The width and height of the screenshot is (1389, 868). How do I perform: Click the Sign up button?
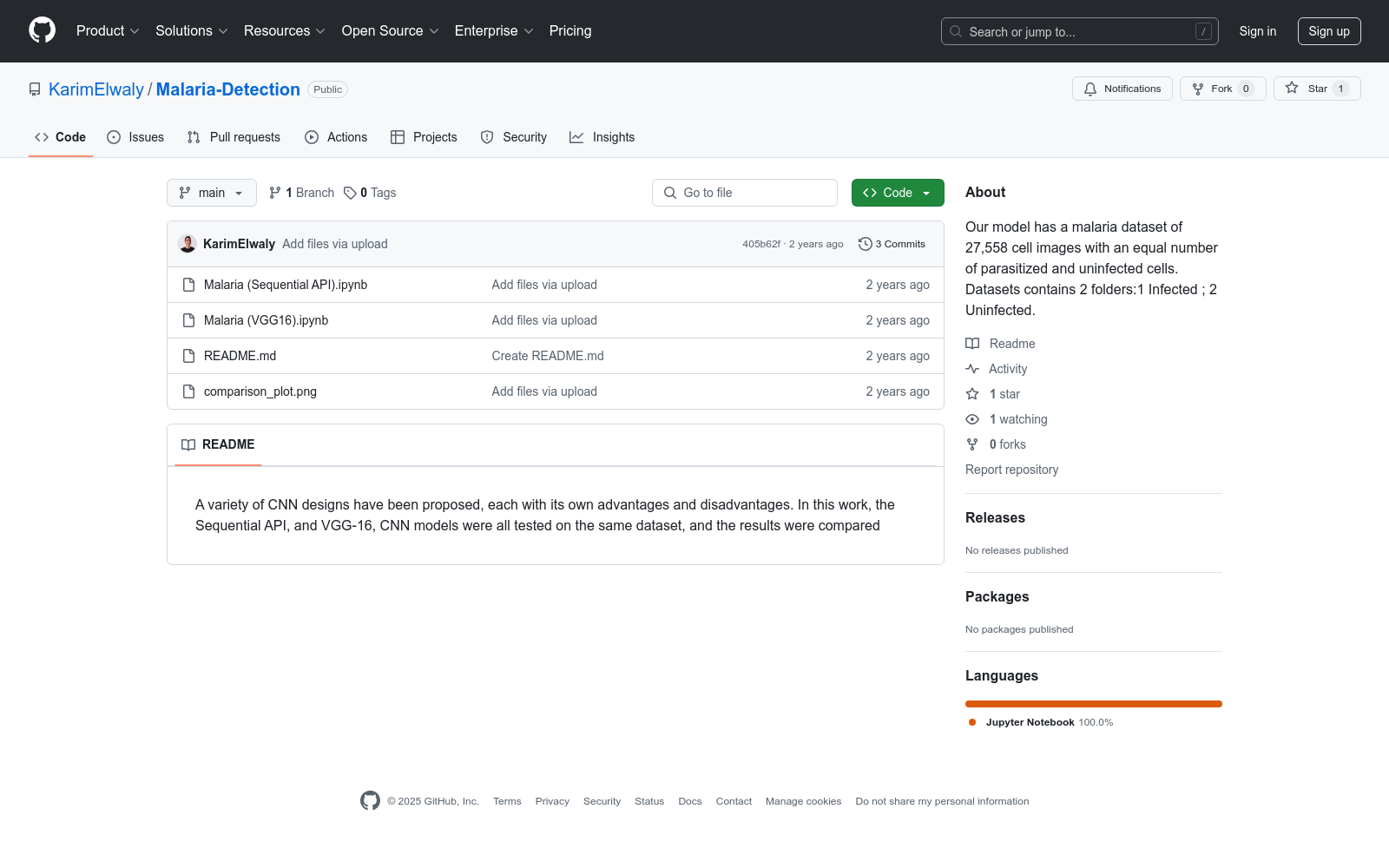click(1329, 31)
